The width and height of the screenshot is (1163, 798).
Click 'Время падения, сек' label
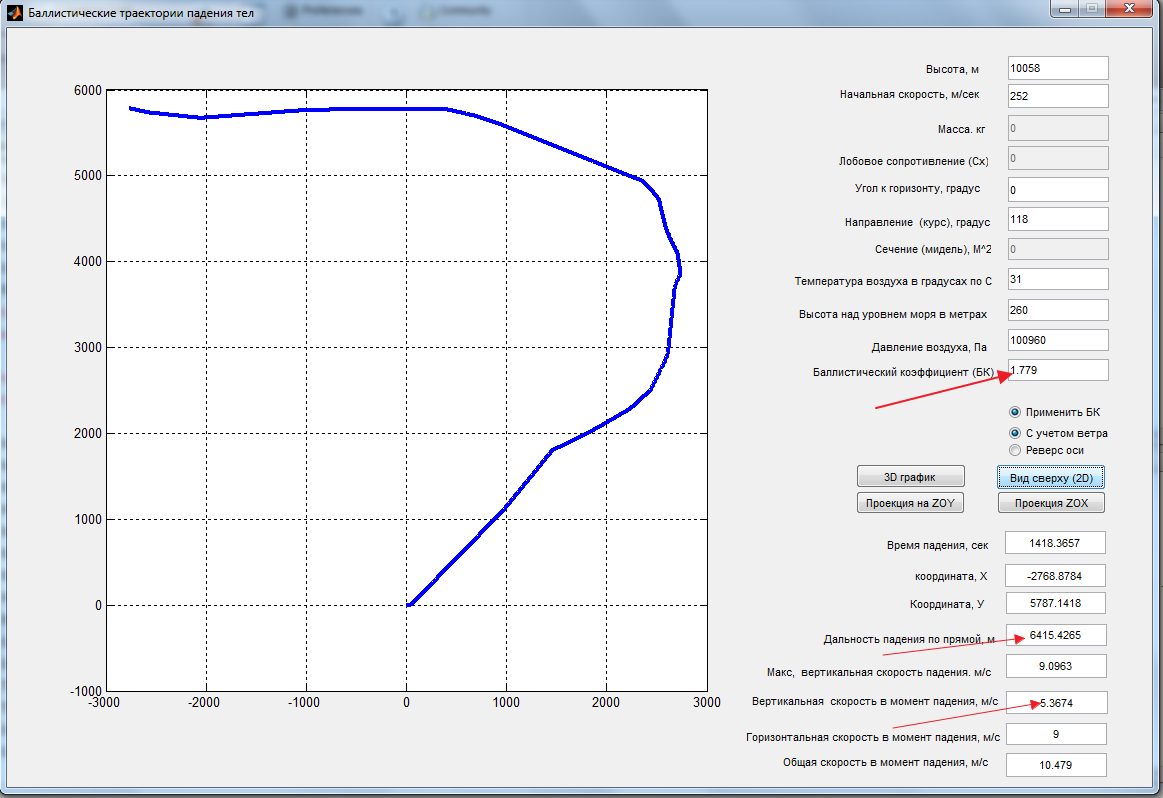[937, 545]
